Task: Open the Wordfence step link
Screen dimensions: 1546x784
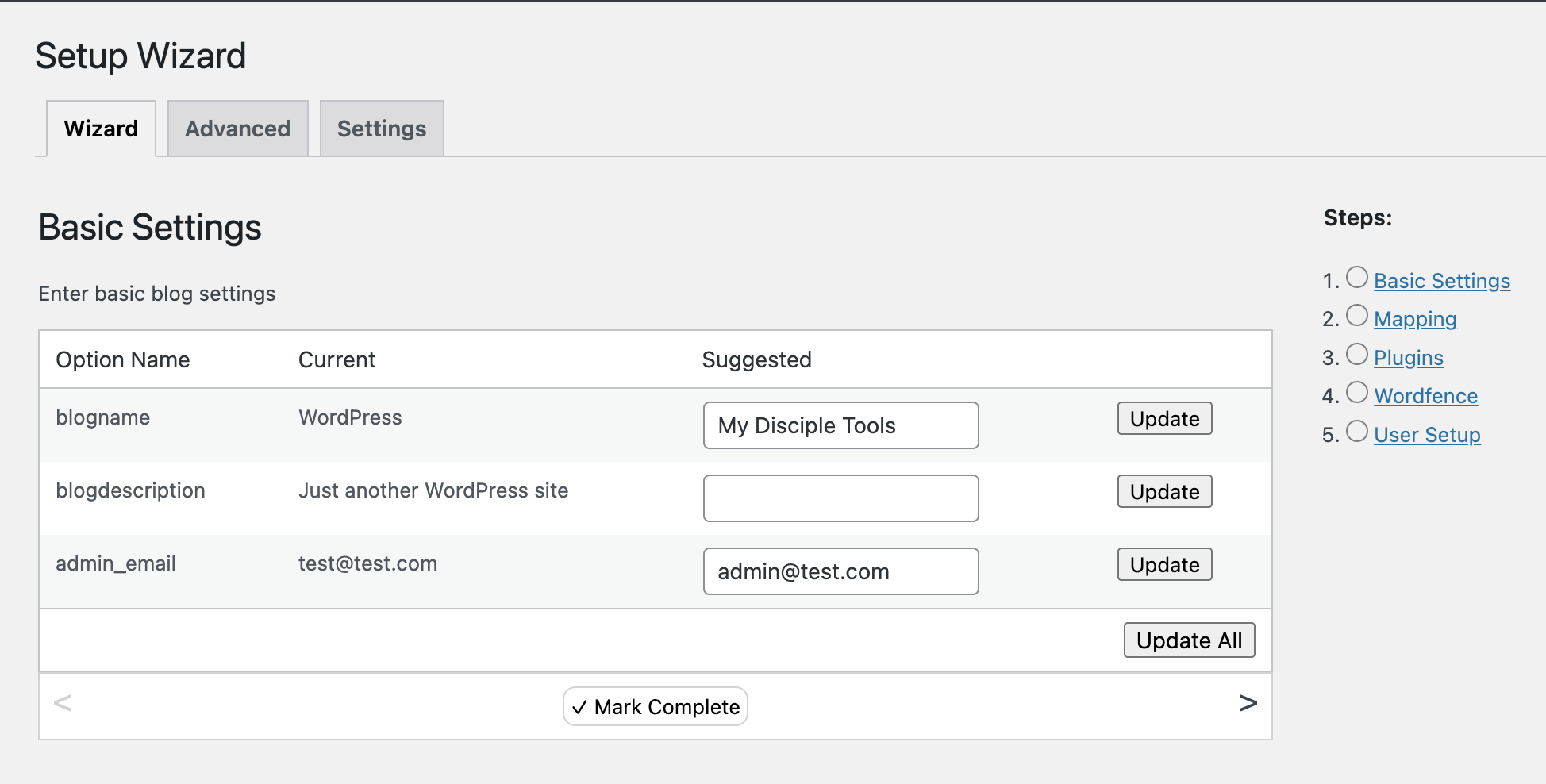Action: (1425, 396)
